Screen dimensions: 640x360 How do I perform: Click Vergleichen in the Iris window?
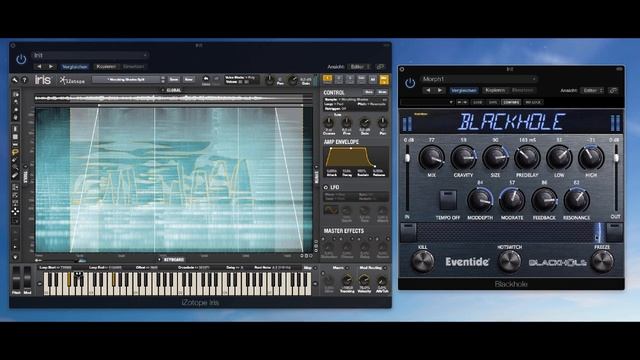tap(75, 67)
